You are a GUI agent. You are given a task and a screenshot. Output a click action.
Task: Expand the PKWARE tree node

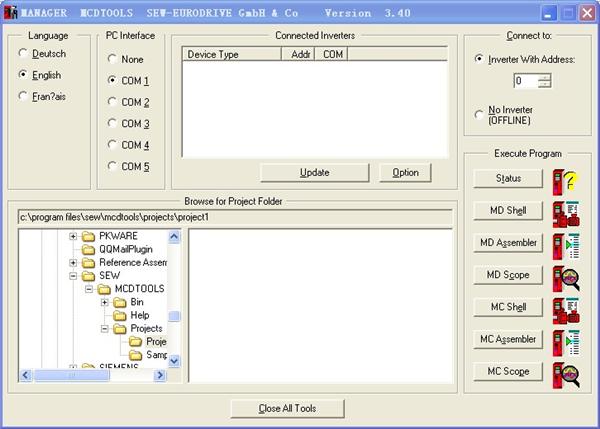(x=73, y=237)
